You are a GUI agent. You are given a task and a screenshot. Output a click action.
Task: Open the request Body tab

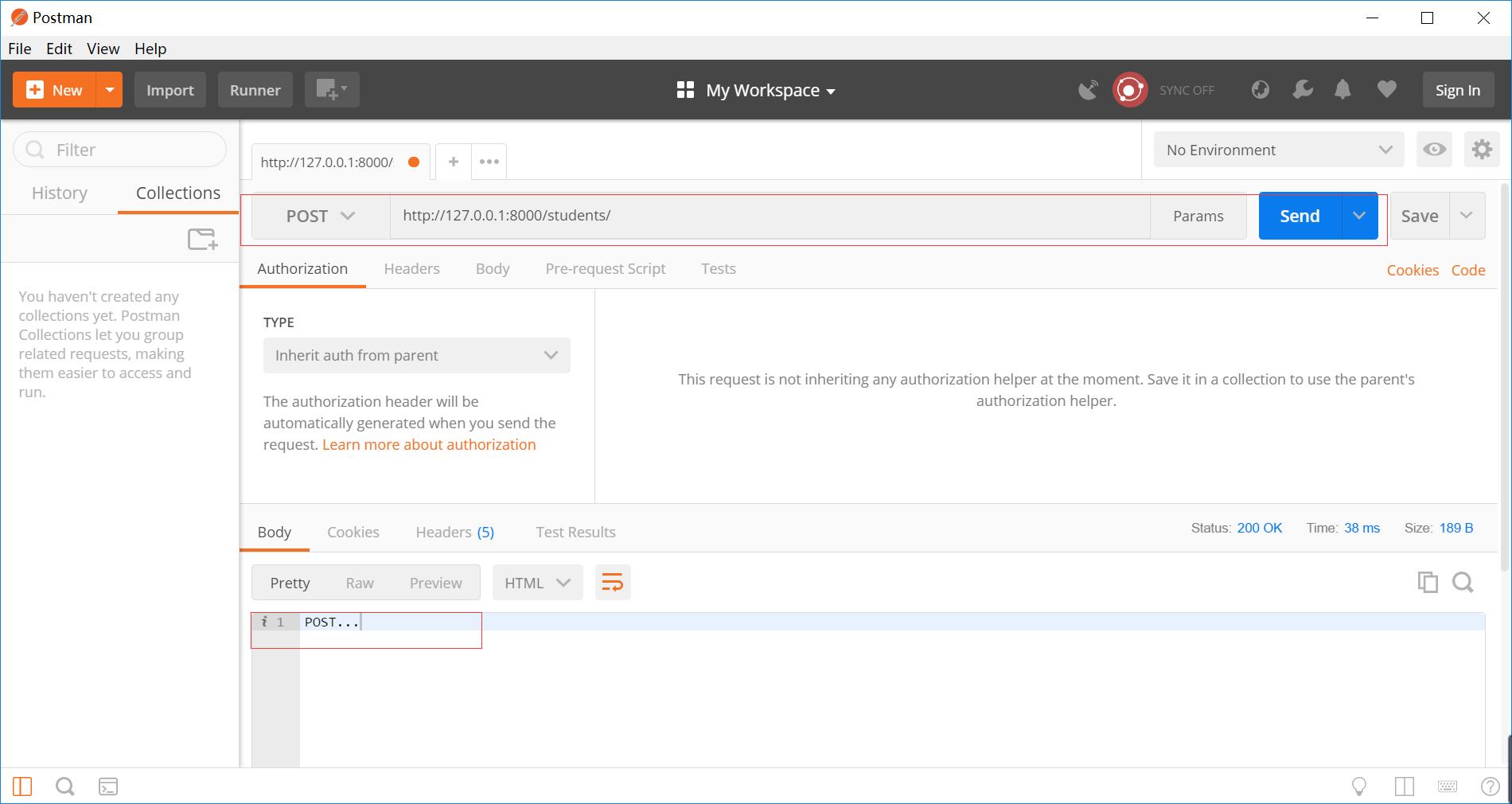click(493, 268)
